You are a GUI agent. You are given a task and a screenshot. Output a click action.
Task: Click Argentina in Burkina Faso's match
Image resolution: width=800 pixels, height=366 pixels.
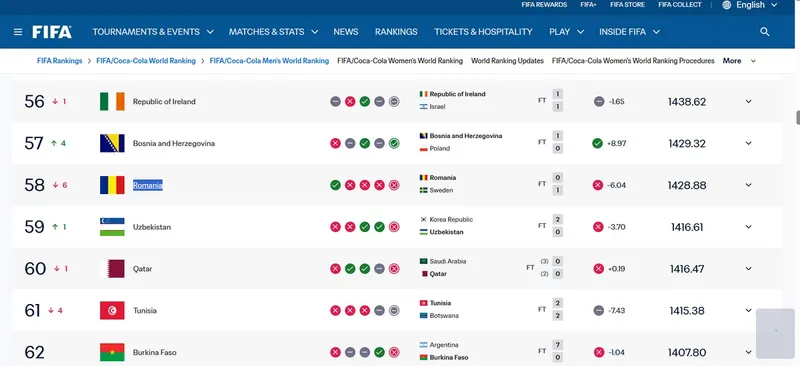coord(444,345)
